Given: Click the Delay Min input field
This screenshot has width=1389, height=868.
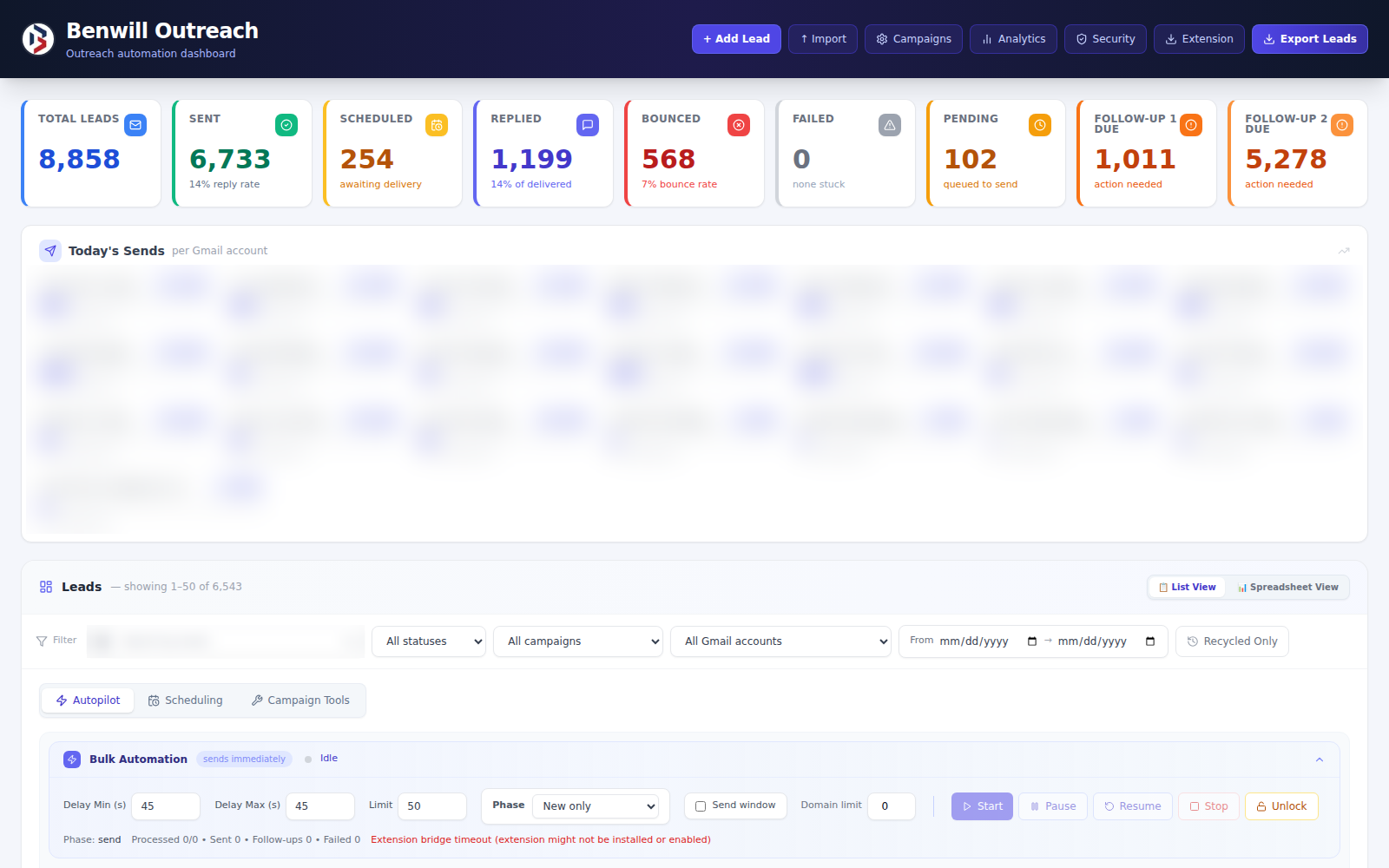Looking at the screenshot, I should (165, 806).
